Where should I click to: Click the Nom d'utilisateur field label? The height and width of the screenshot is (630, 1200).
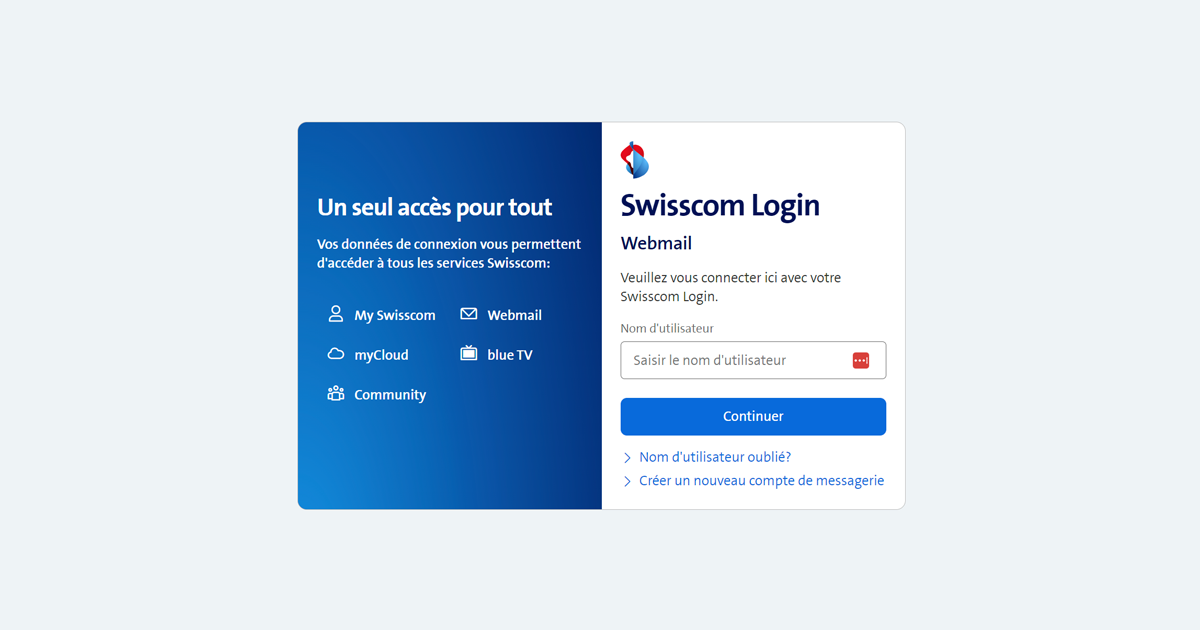(667, 328)
